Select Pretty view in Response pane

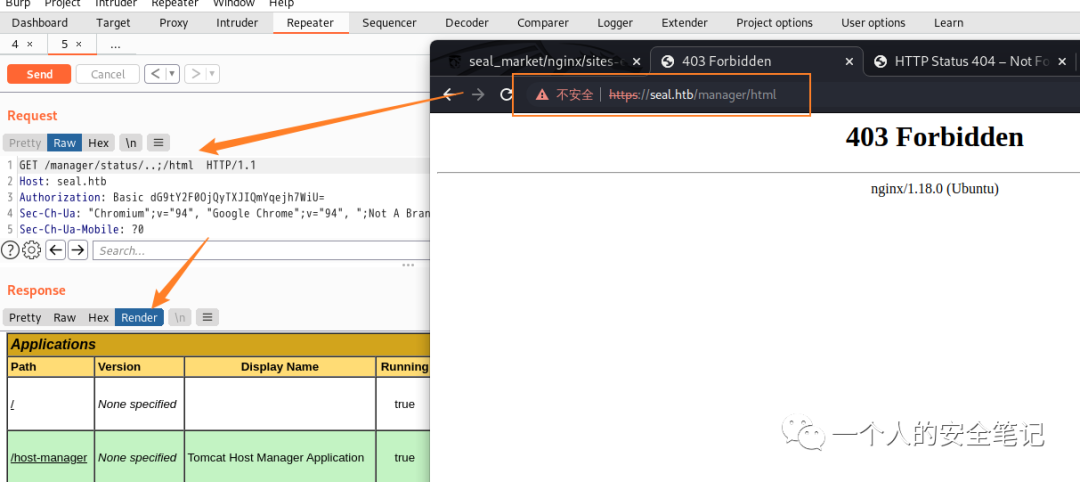[25, 317]
